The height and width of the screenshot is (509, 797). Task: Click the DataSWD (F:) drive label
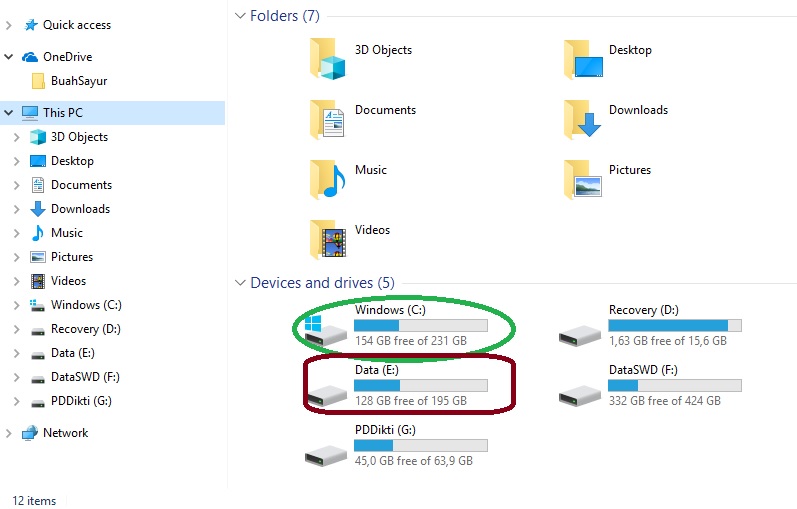[643, 370]
